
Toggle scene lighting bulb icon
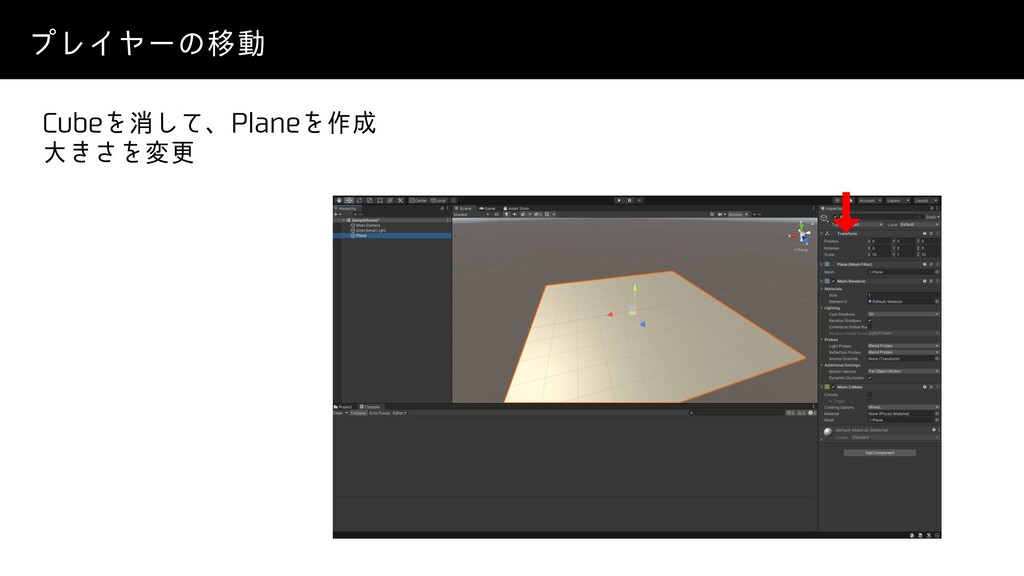(x=506, y=214)
